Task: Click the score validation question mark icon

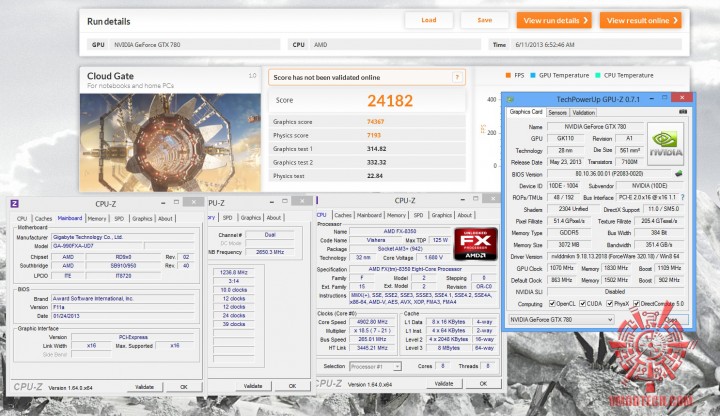Action: click(457, 77)
